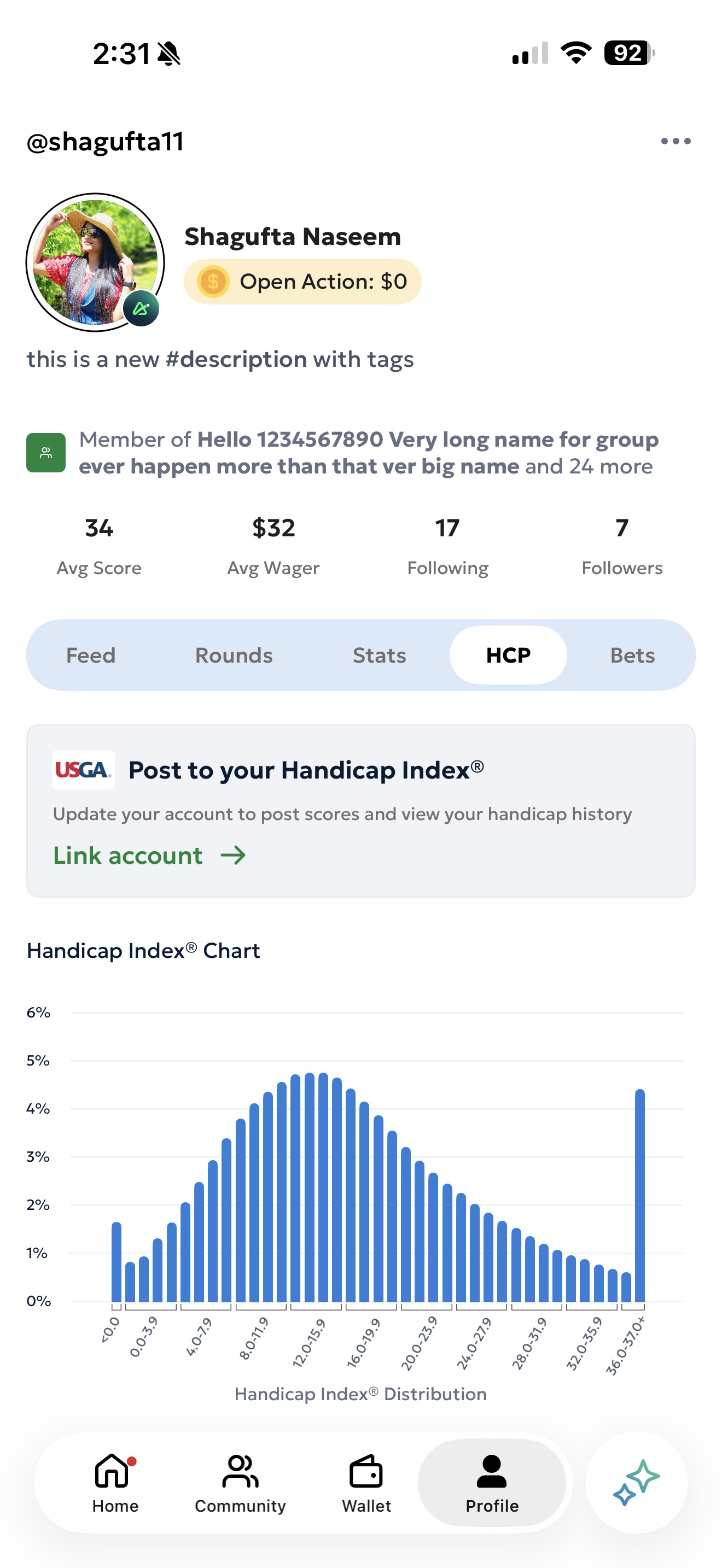Switch to the Bets tab
Image resolution: width=722 pixels, height=1568 pixels.
[632, 655]
